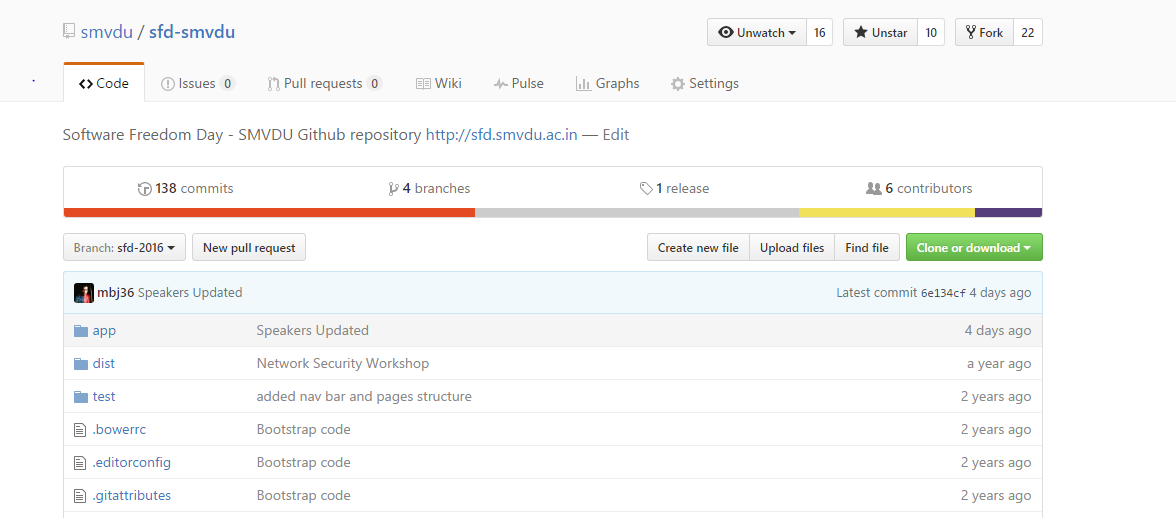Viewport: 1176px width, 518px height.
Task: Open the smvdu owner link
Action: [106, 32]
